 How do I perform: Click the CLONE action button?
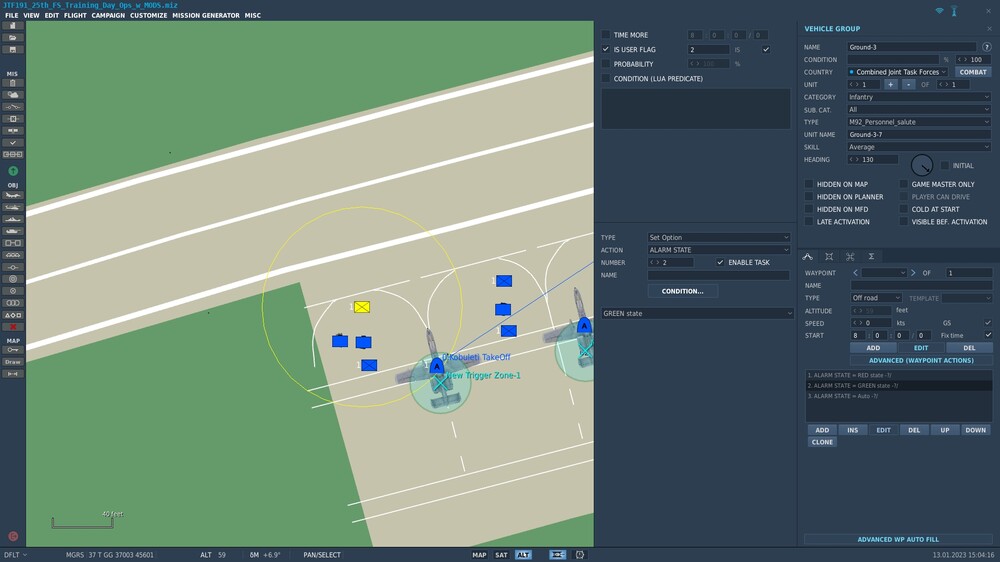tap(822, 442)
